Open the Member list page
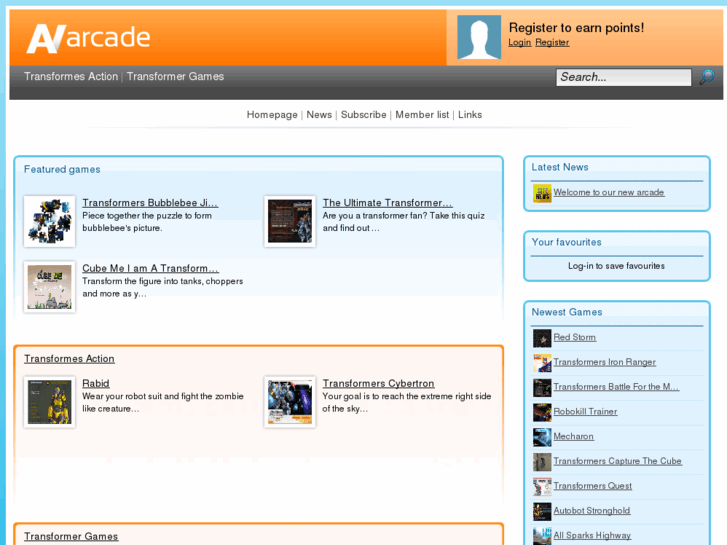 click(422, 115)
